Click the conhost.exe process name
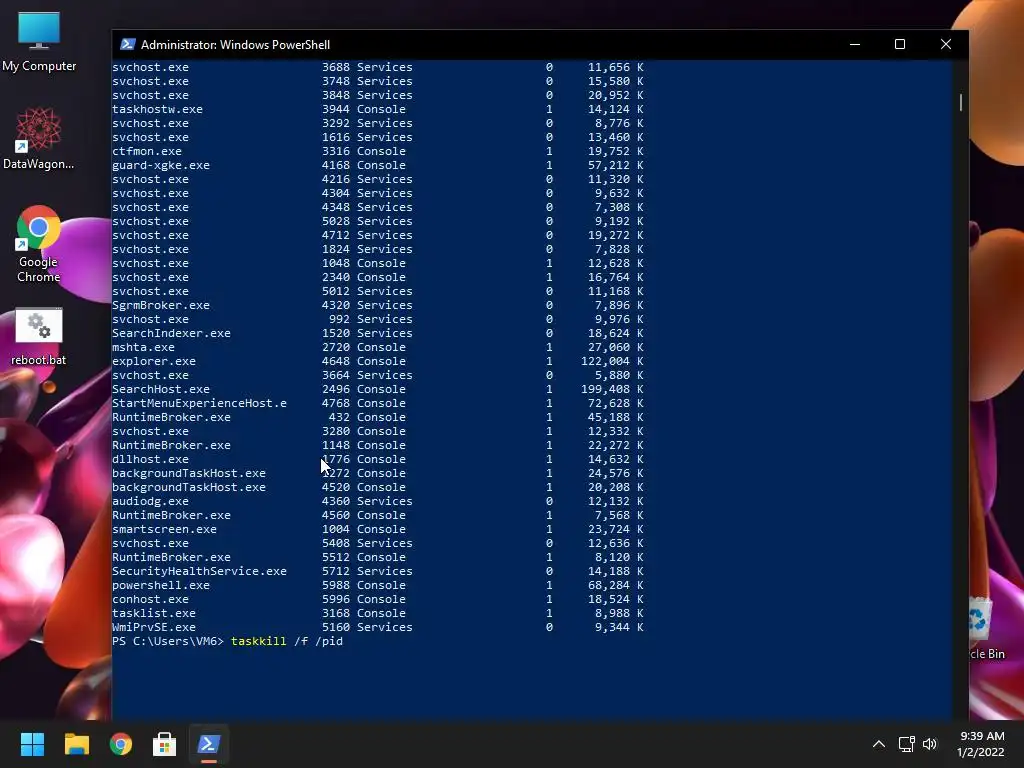 pos(150,600)
